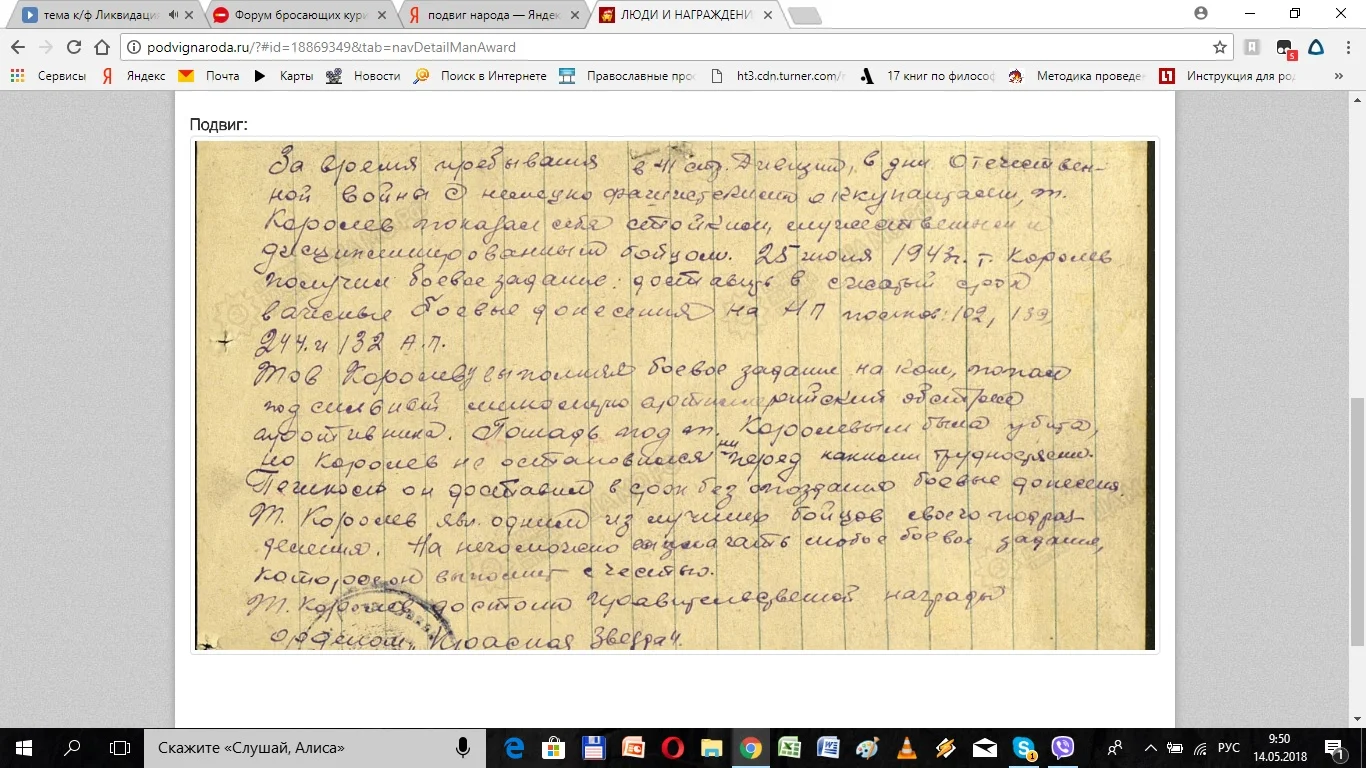1366x768 pixels.
Task: Open the Карты bookmark
Action: coord(283,76)
